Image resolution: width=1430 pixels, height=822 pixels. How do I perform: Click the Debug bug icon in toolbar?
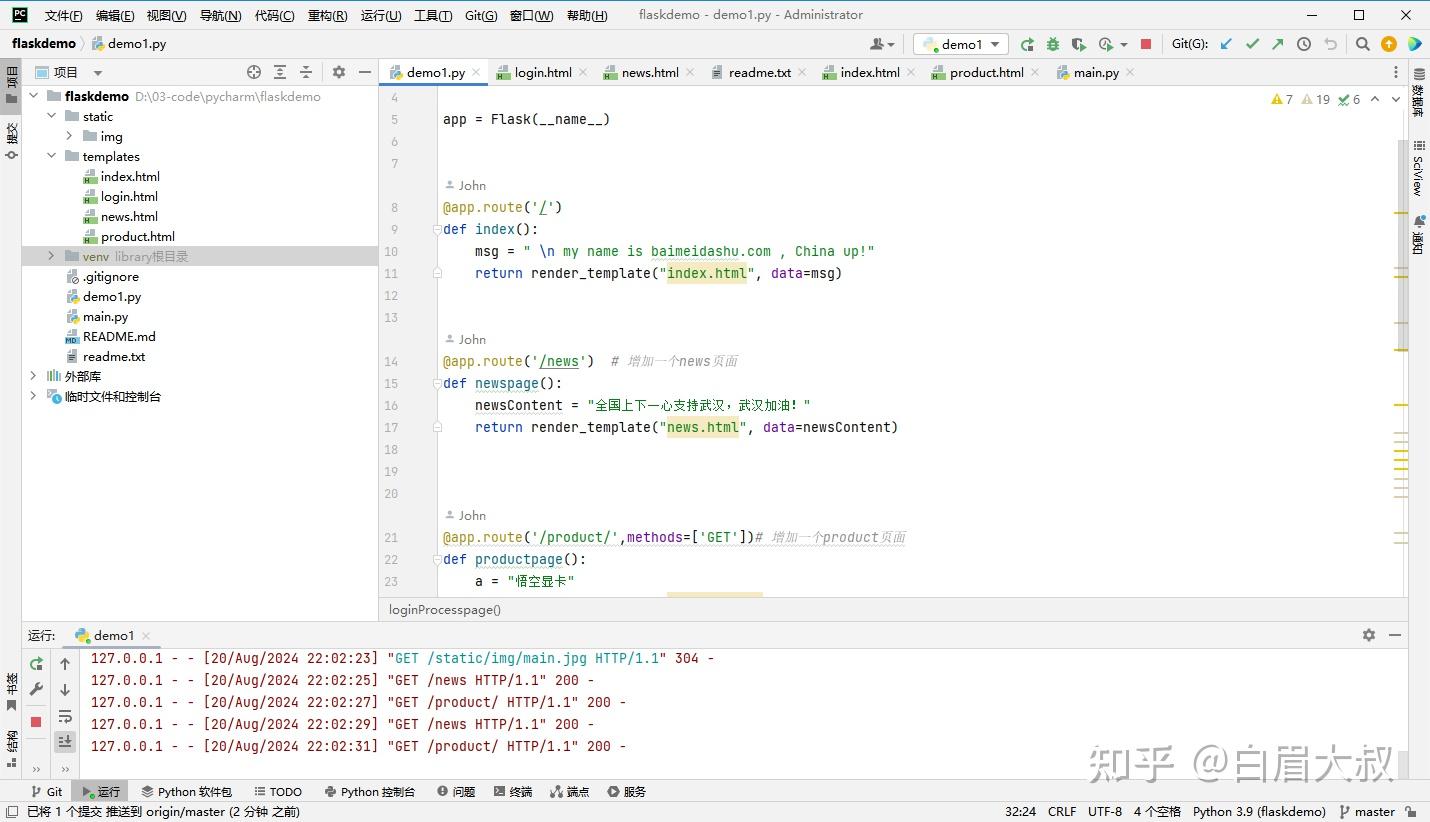pyautogui.click(x=1052, y=44)
